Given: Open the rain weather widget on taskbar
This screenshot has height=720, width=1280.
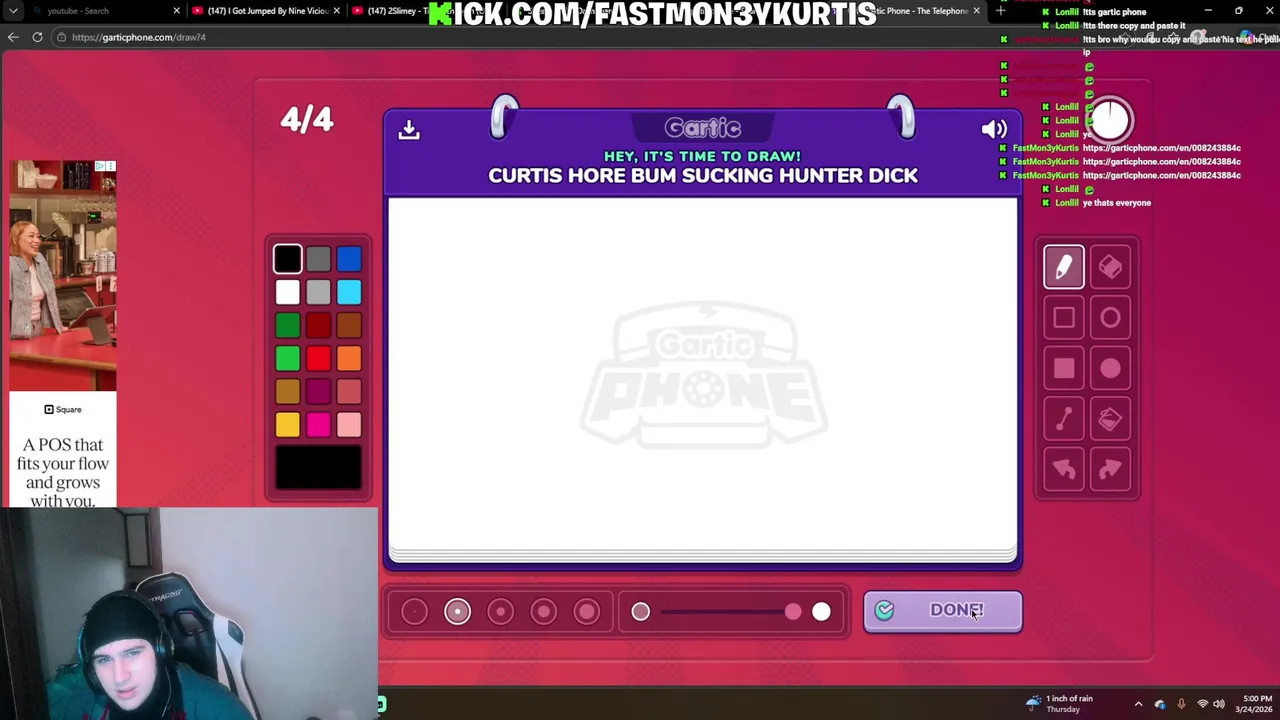Looking at the screenshot, I should coord(1059,704).
